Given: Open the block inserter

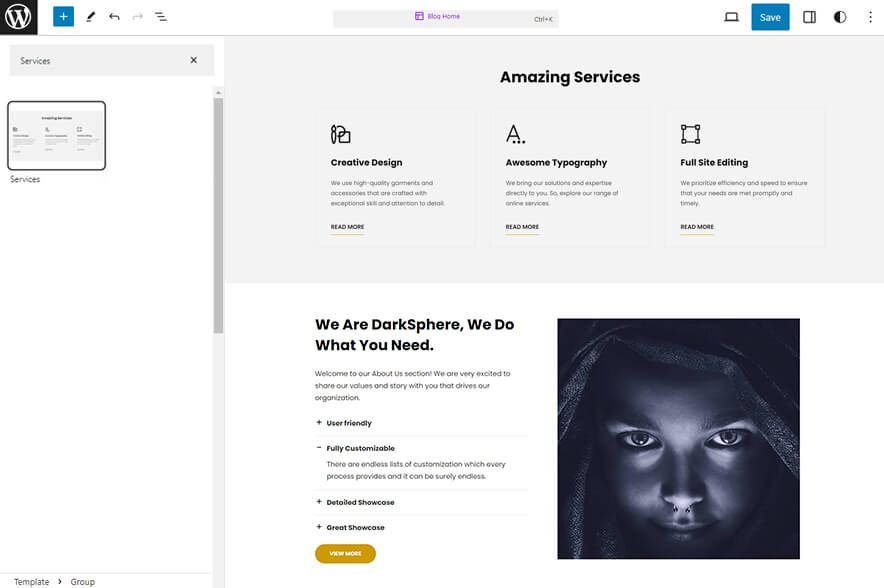Looking at the screenshot, I should (x=62, y=16).
